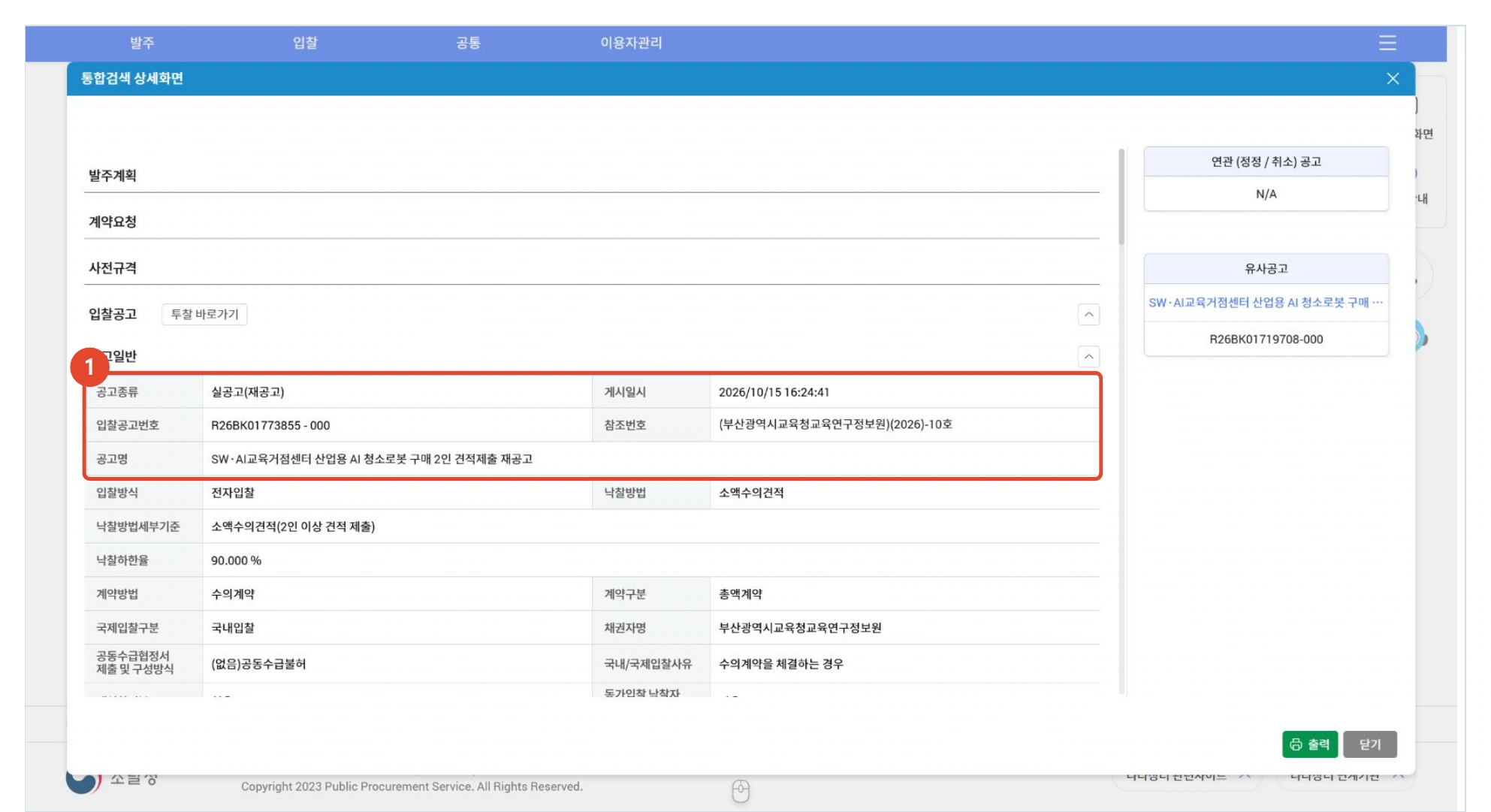Select the notice title SW·AI교육거점센터 재공고 text
The height and width of the screenshot is (812, 1491).
pos(372,459)
